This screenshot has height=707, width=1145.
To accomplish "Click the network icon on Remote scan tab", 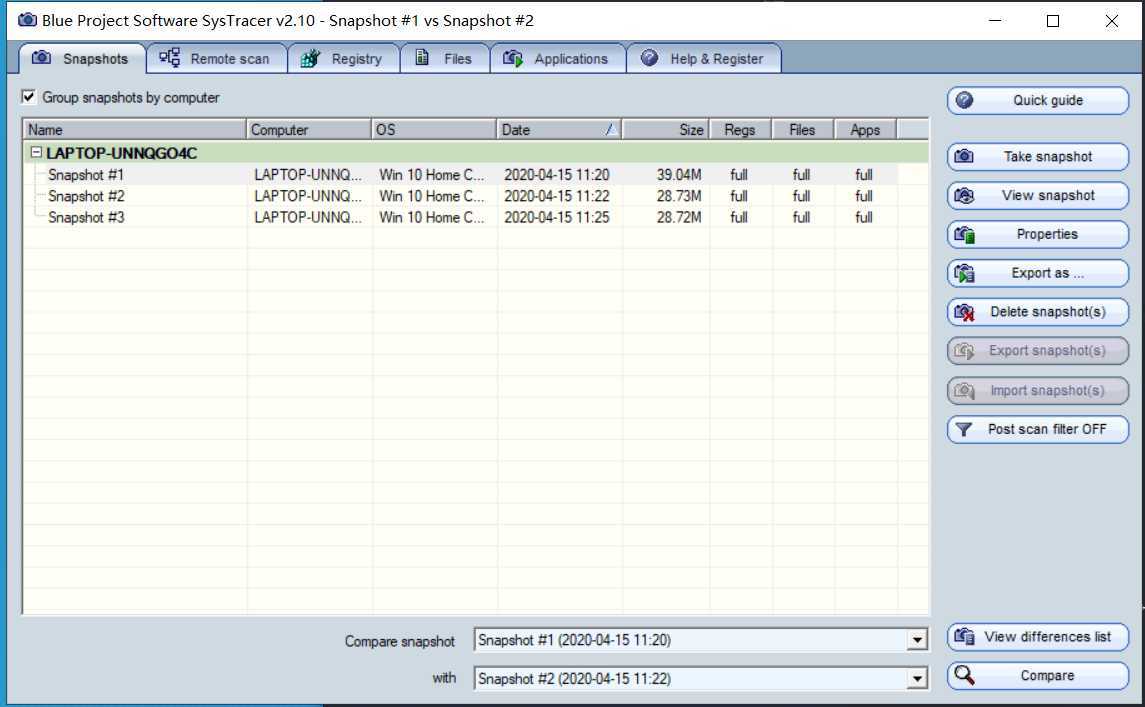I will (169, 58).
